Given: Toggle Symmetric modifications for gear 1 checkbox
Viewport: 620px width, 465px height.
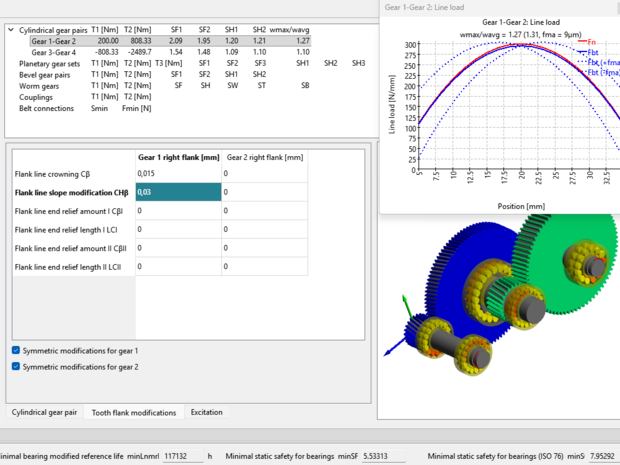Looking at the screenshot, I should tap(16, 351).
